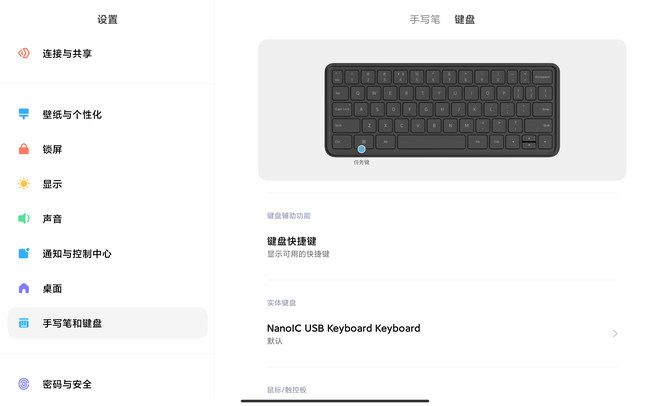Go to 通知与控制中心 settings
This screenshot has width=670, height=406.
(108, 253)
